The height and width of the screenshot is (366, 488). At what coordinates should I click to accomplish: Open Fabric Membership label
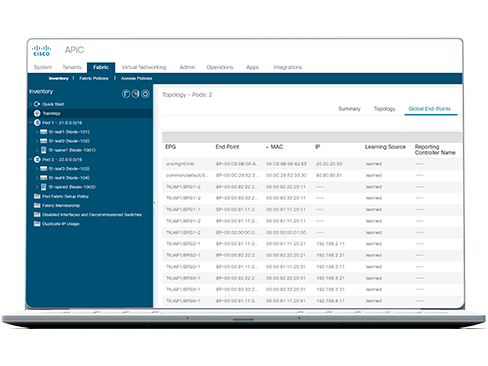61,205
